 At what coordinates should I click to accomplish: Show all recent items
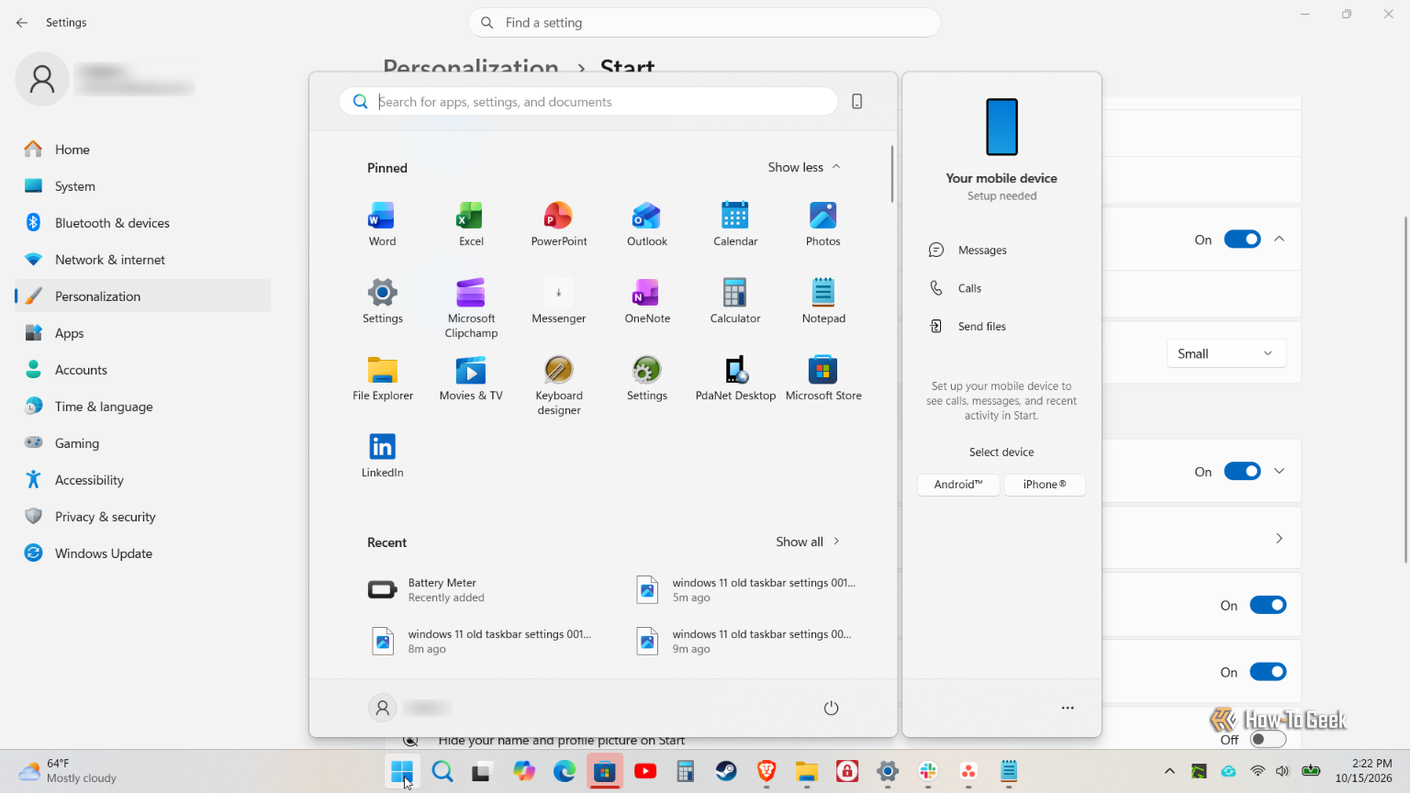[808, 541]
